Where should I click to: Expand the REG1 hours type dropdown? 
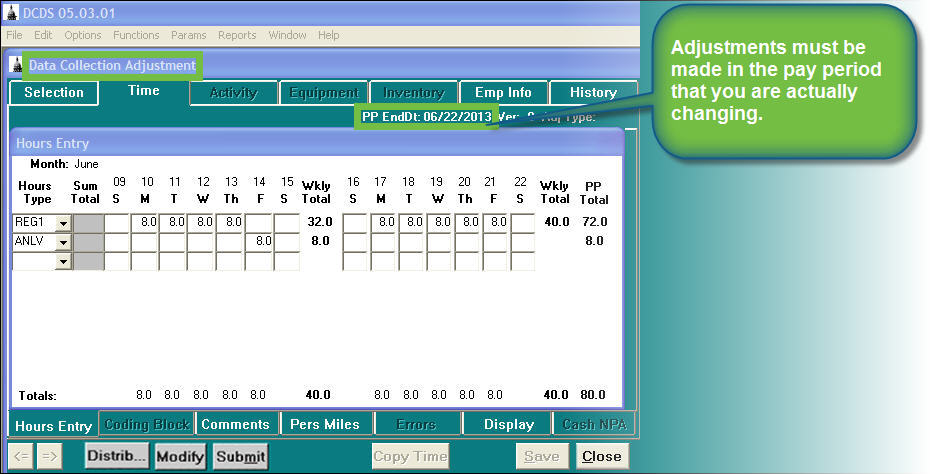pos(63,223)
